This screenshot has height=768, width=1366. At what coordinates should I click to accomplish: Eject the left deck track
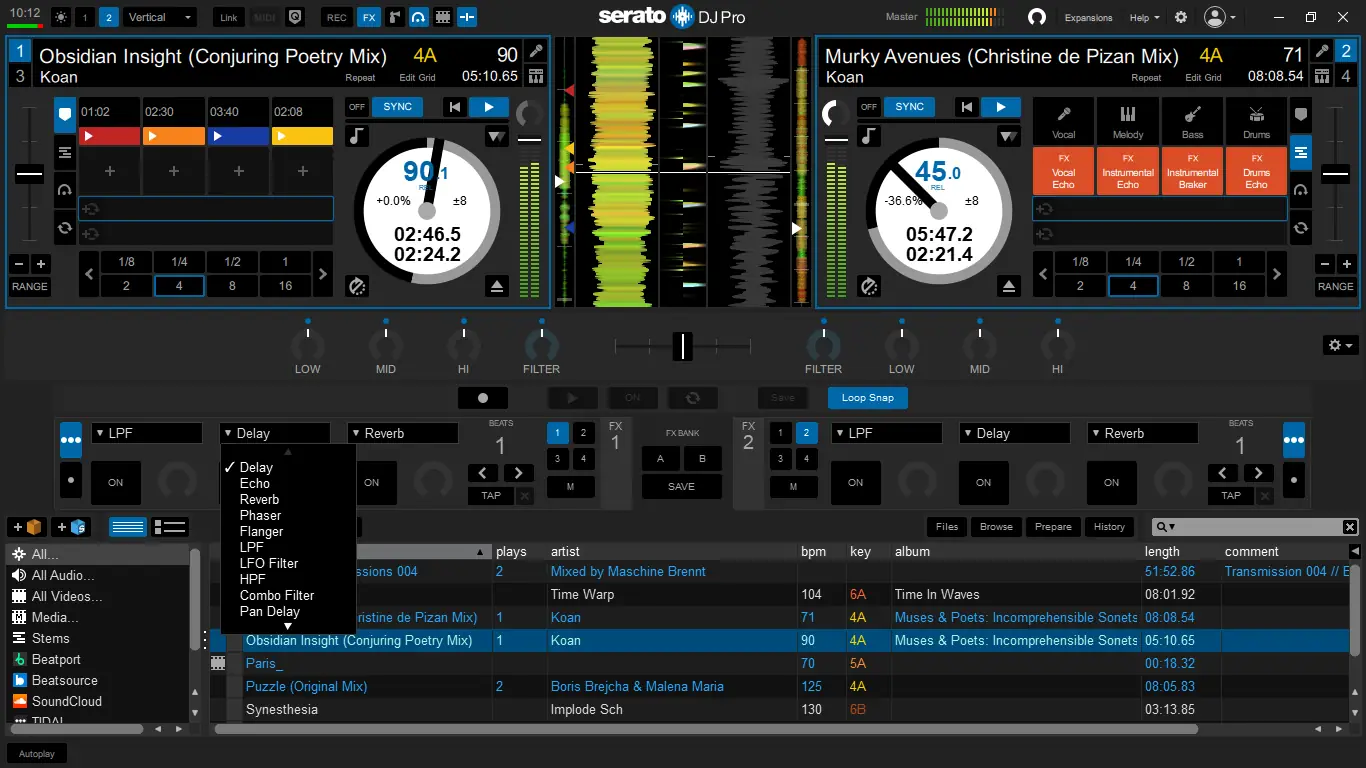pyautogui.click(x=497, y=286)
